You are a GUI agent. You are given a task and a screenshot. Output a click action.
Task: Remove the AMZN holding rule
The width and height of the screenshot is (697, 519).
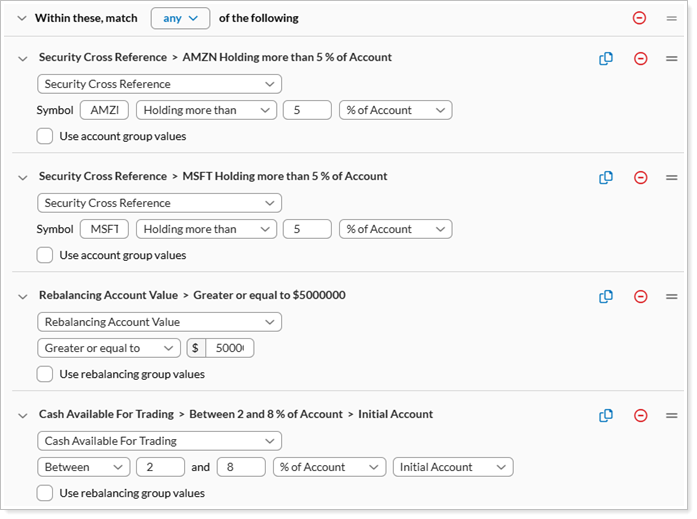(x=640, y=59)
